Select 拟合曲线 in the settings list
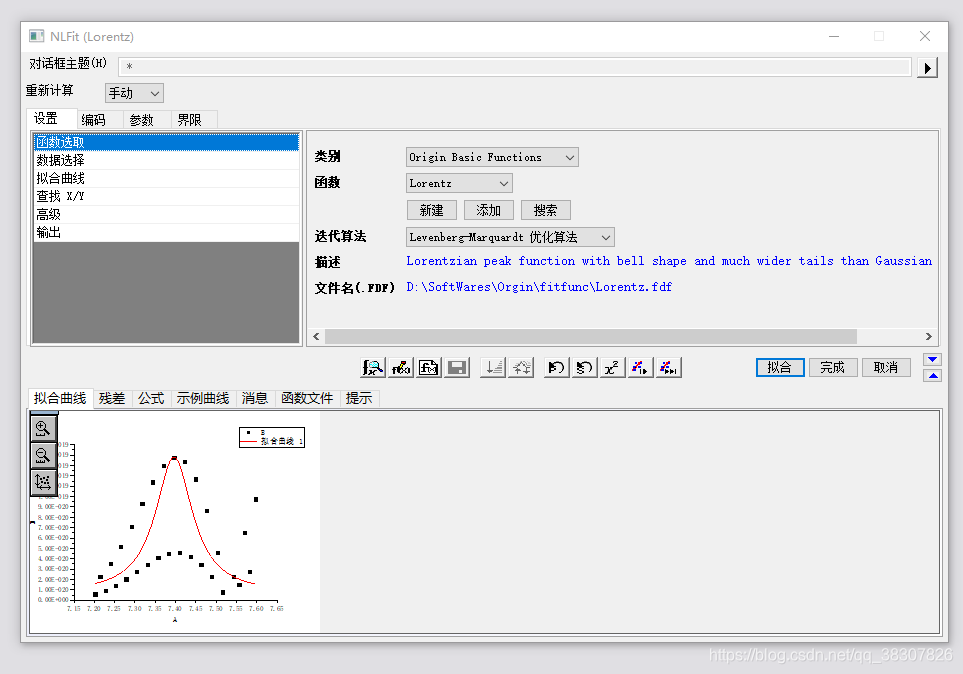This screenshot has width=963, height=674. [x=166, y=178]
